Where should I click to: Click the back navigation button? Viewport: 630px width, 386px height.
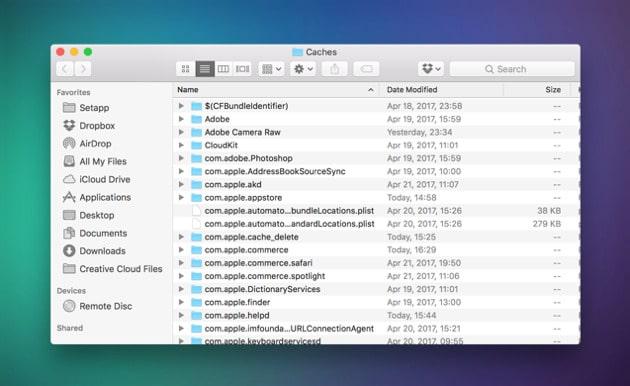[65, 69]
